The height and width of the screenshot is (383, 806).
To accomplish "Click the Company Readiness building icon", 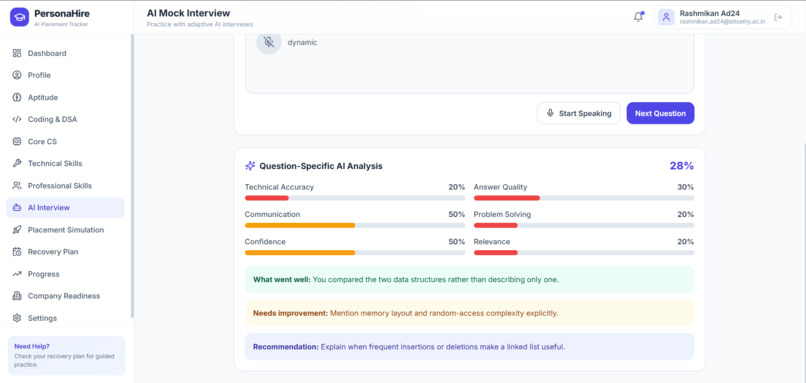I will point(17,296).
